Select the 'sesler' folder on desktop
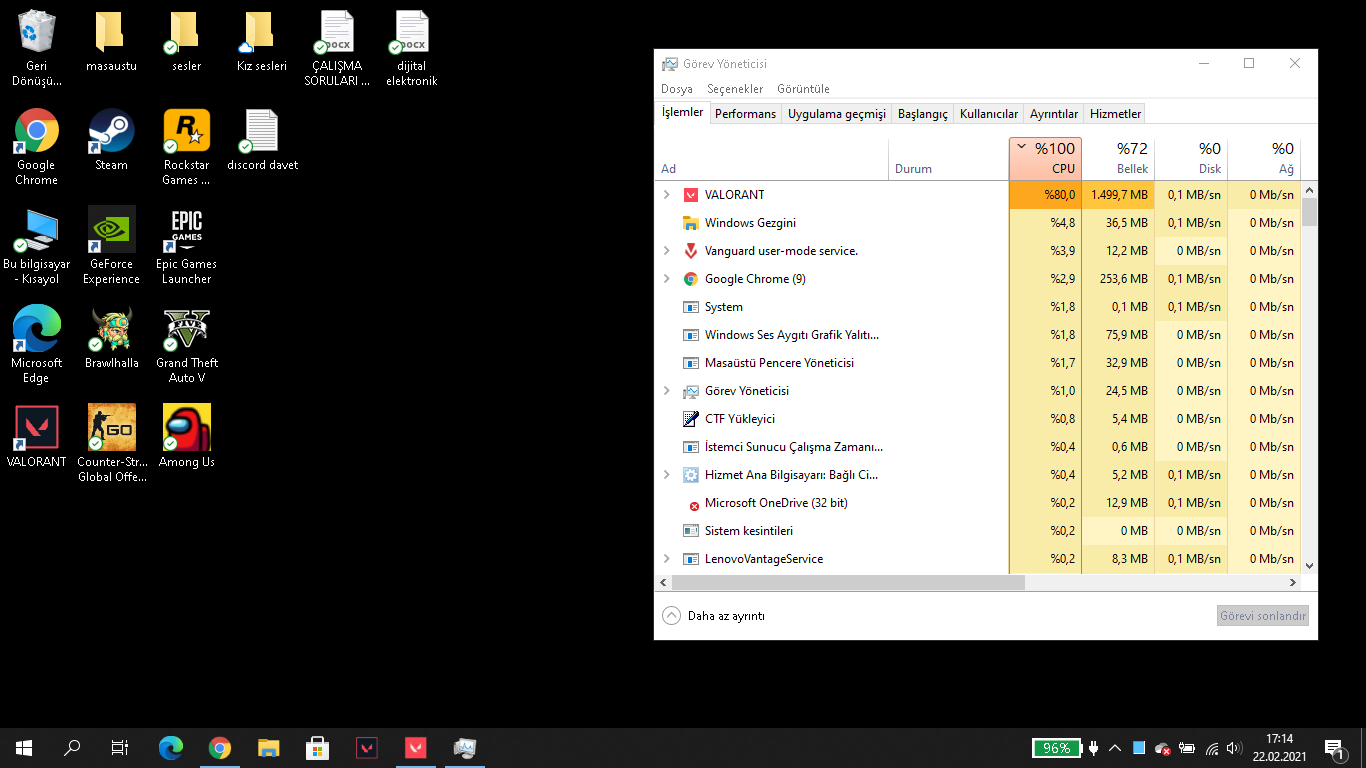 pyautogui.click(x=187, y=40)
